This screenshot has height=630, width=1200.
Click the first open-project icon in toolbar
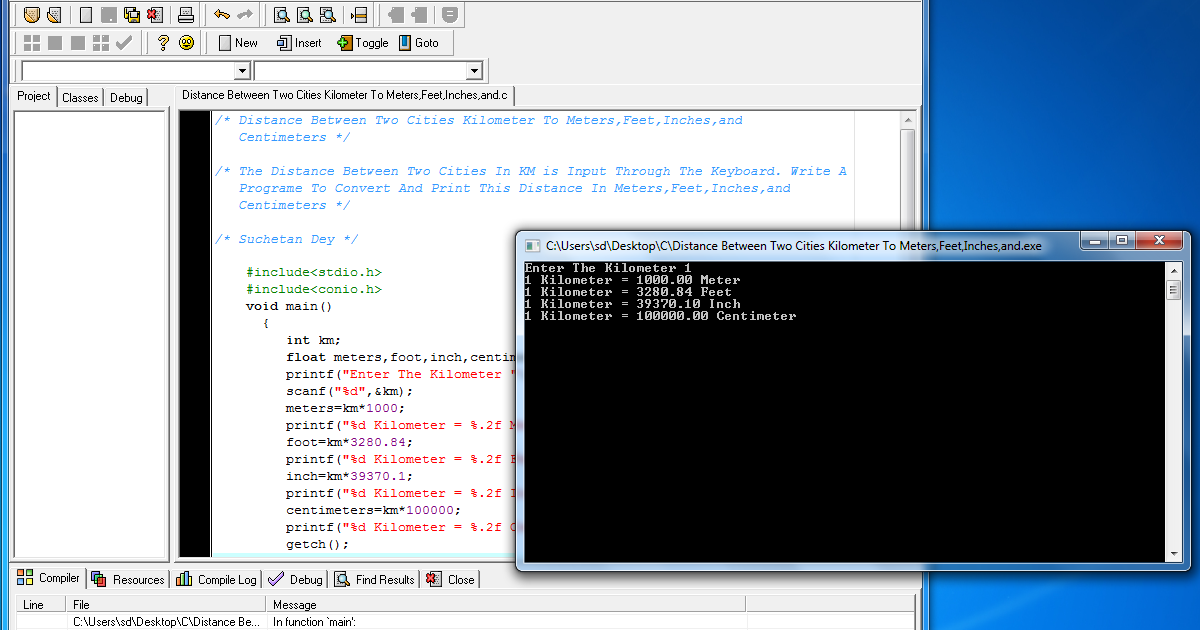point(32,15)
